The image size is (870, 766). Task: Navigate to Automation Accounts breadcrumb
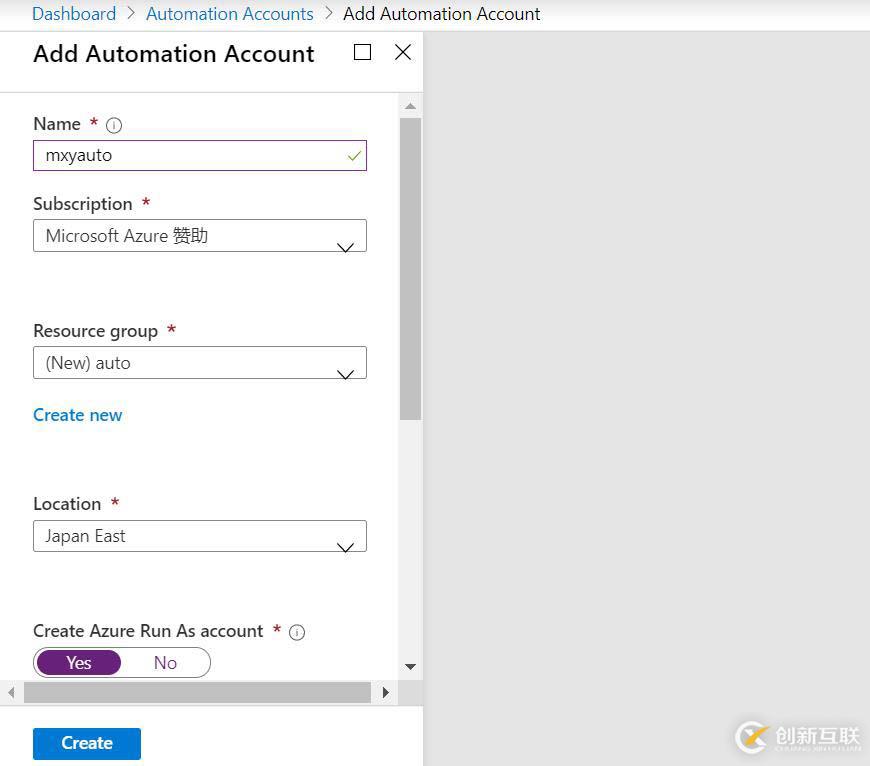tap(229, 14)
